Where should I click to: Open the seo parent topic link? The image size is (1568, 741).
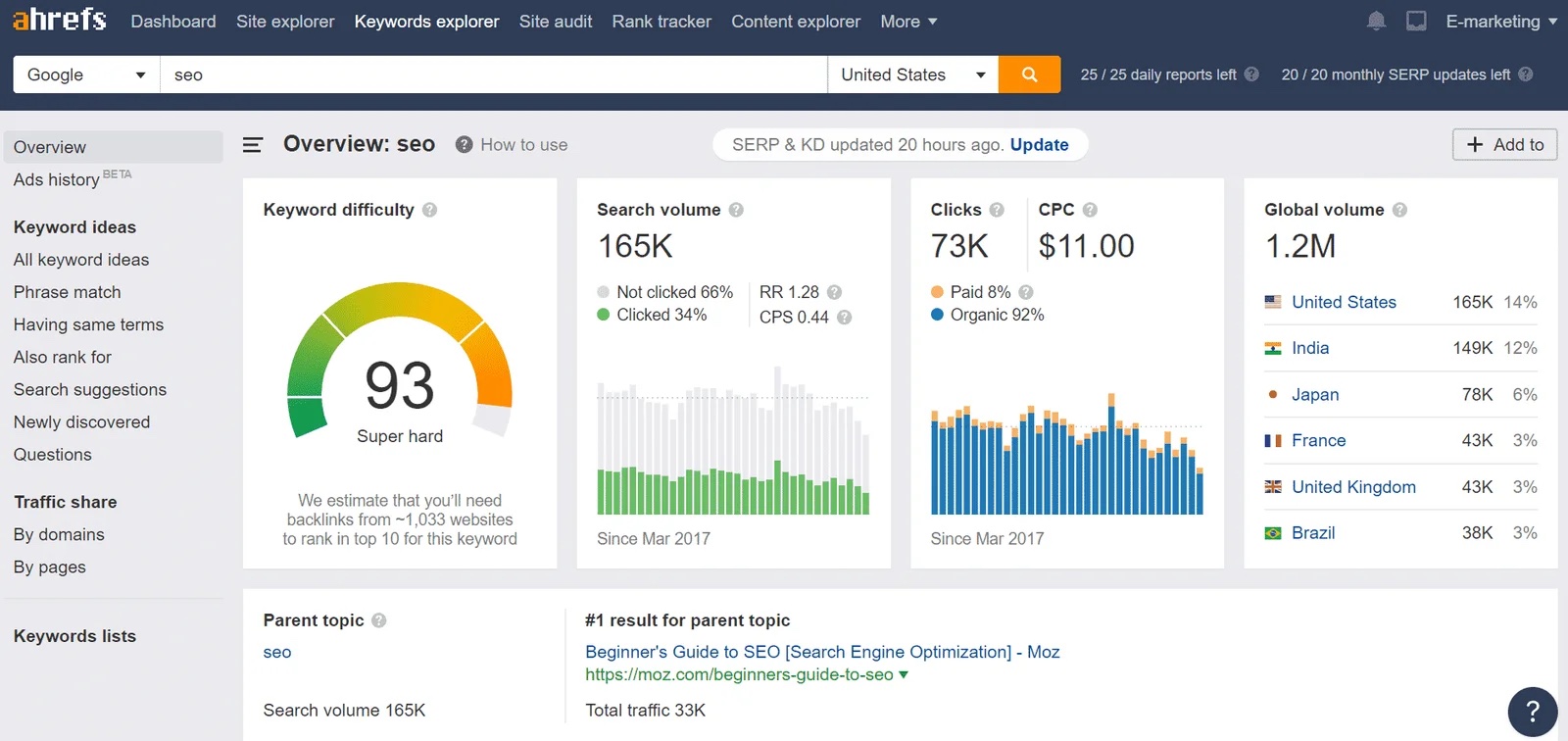[x=277, y=652]
